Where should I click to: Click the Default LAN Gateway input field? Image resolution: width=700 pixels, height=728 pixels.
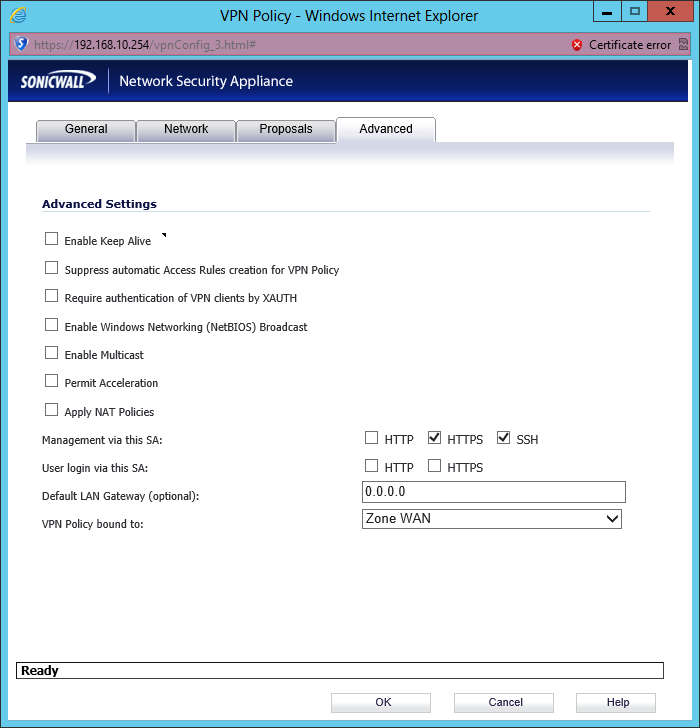click(x=493, y=492)
